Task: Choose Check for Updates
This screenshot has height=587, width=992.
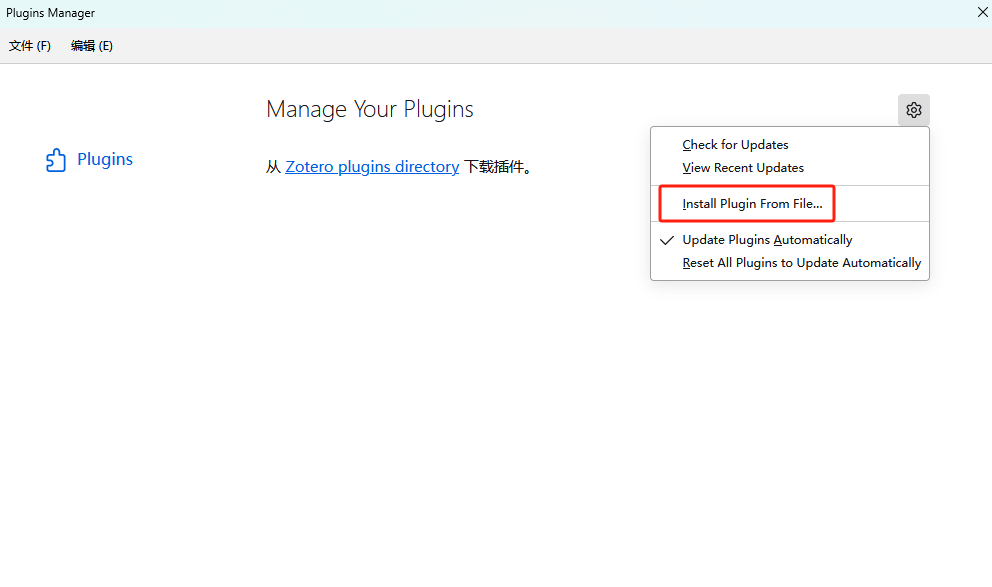Action: point(735,145)
